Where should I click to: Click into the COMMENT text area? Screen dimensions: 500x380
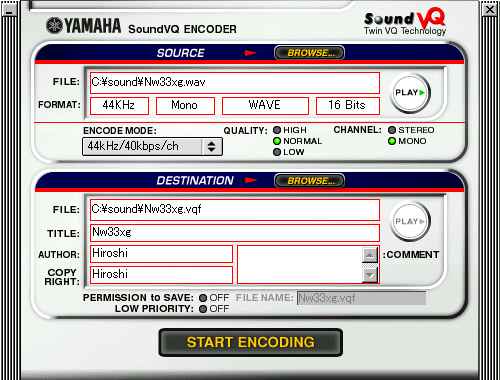click(x=299, y=265)
